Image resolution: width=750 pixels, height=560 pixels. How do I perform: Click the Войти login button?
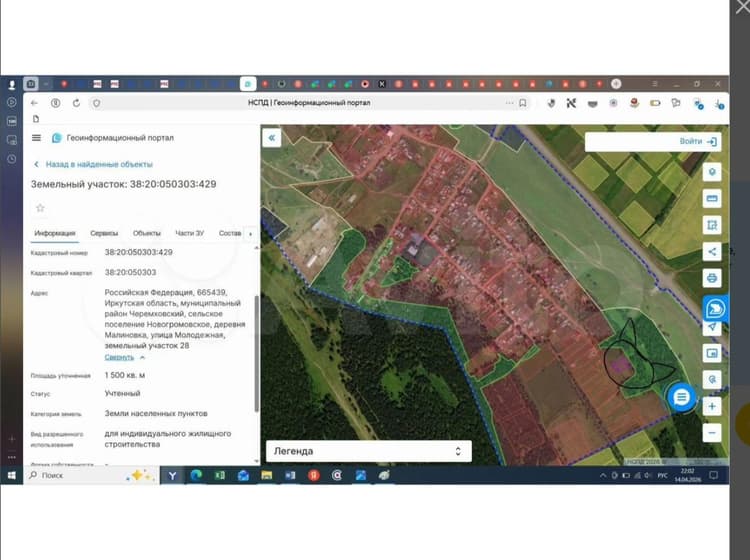click(x=698, y=142)
